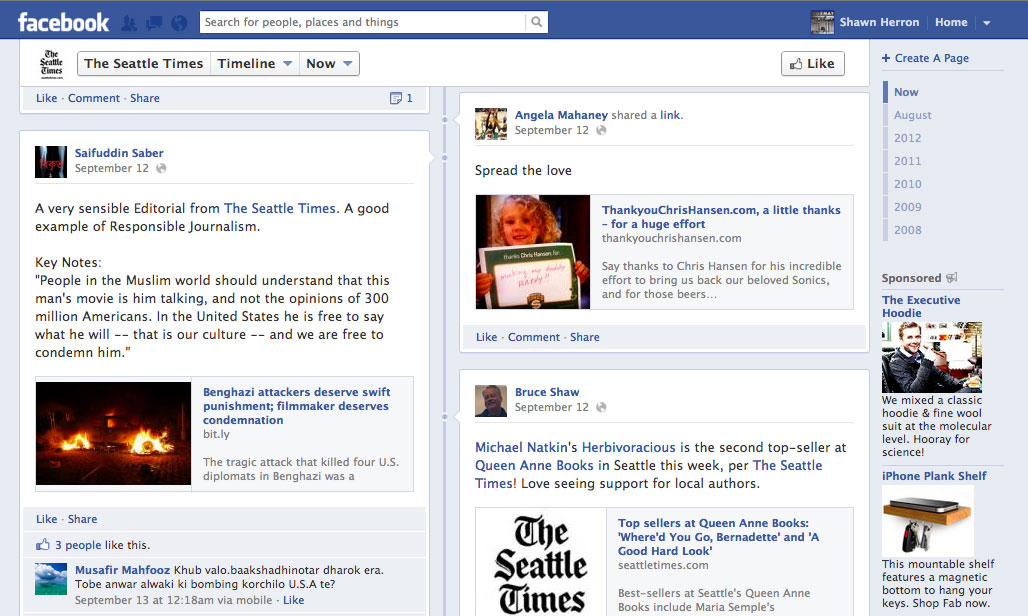
Task: Click Musafir Mahfooz's avatar
Action: point(51,579)
